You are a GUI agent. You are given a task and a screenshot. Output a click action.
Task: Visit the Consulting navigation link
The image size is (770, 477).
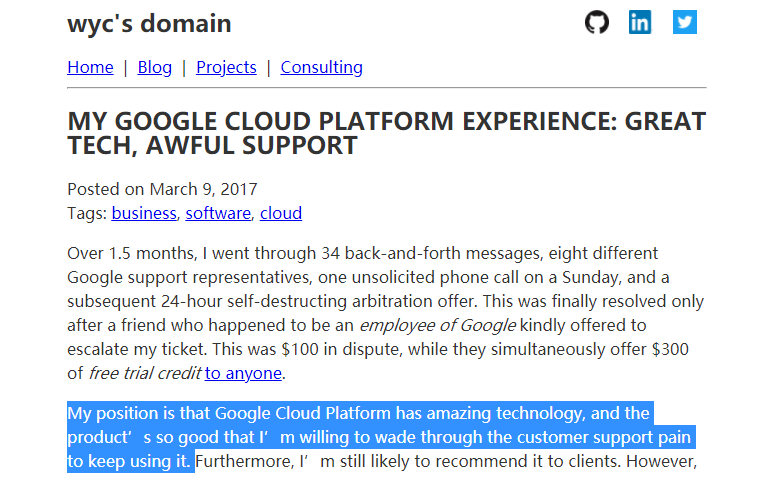pyautogui.click(x=322, y=67)
